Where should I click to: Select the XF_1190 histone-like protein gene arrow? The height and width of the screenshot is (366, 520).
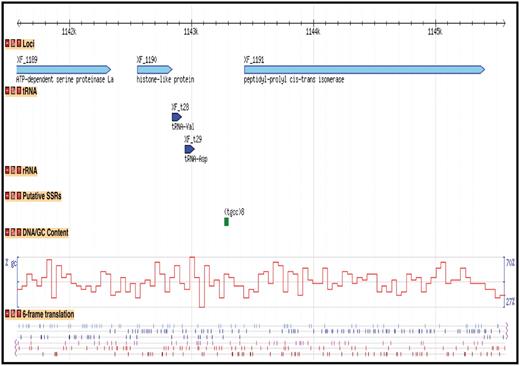click(155, 69)
